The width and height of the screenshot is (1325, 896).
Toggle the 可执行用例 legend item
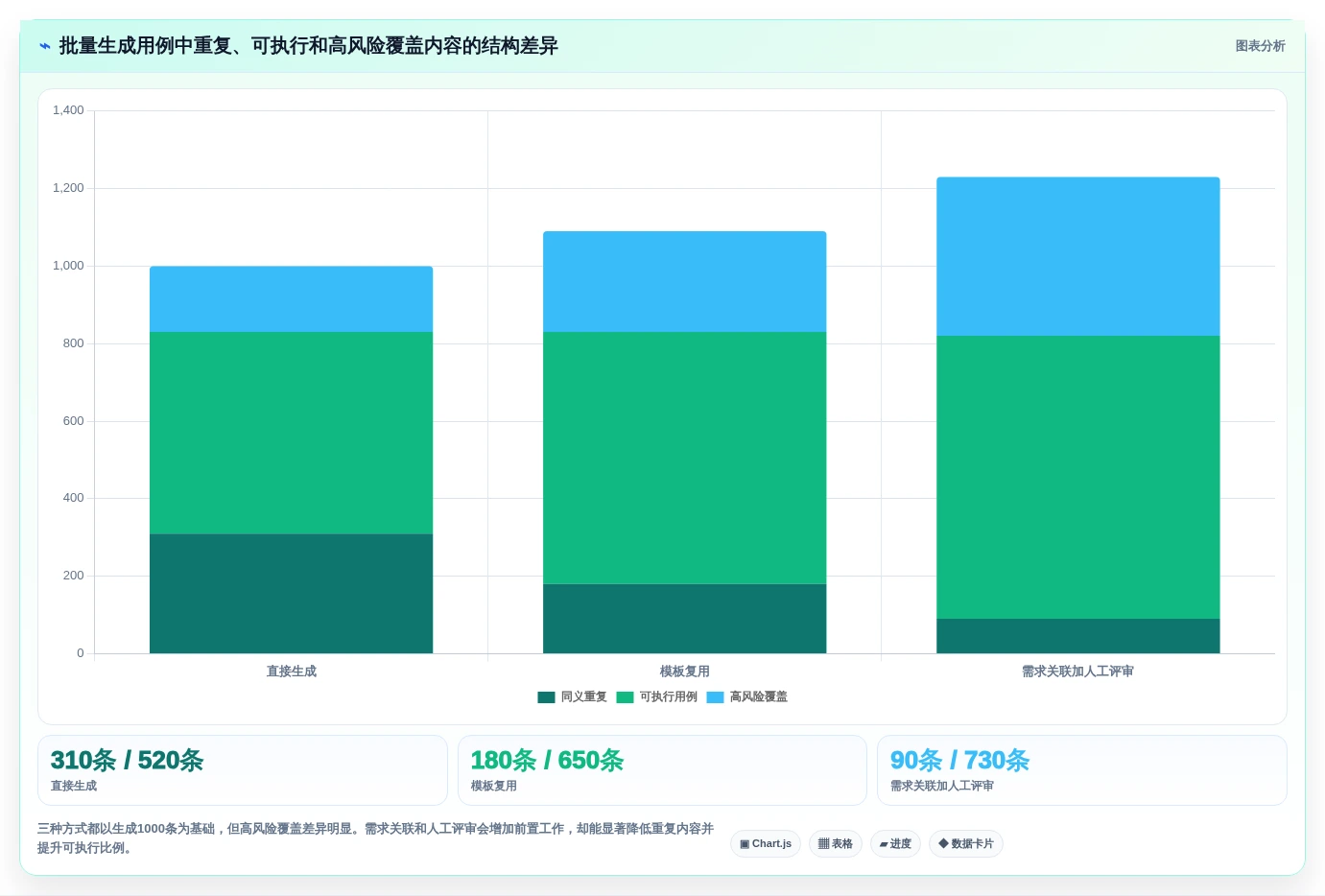pos(657,697)
